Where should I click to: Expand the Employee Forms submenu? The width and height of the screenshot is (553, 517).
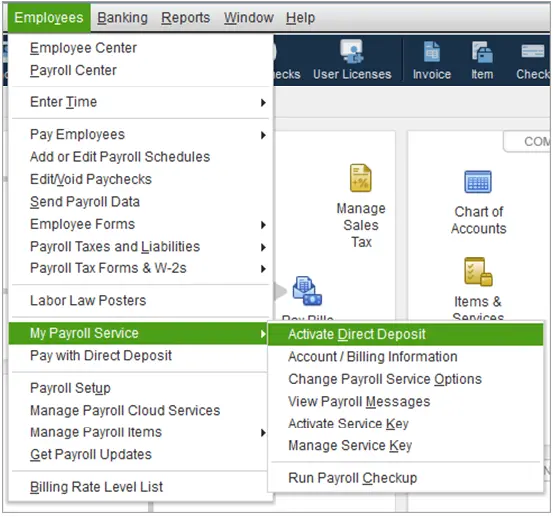point(140,224)
